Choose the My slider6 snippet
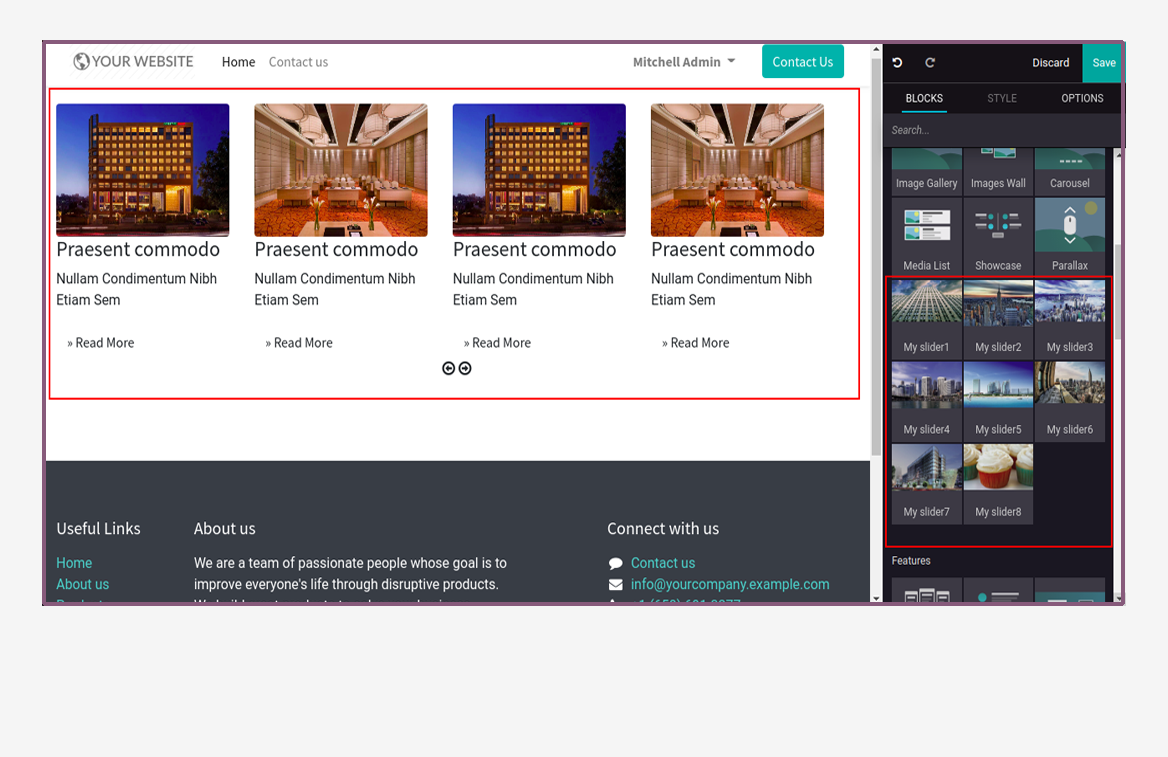Image resolution: width=1168 pixels, height=757 pixels. [1070, 401]
